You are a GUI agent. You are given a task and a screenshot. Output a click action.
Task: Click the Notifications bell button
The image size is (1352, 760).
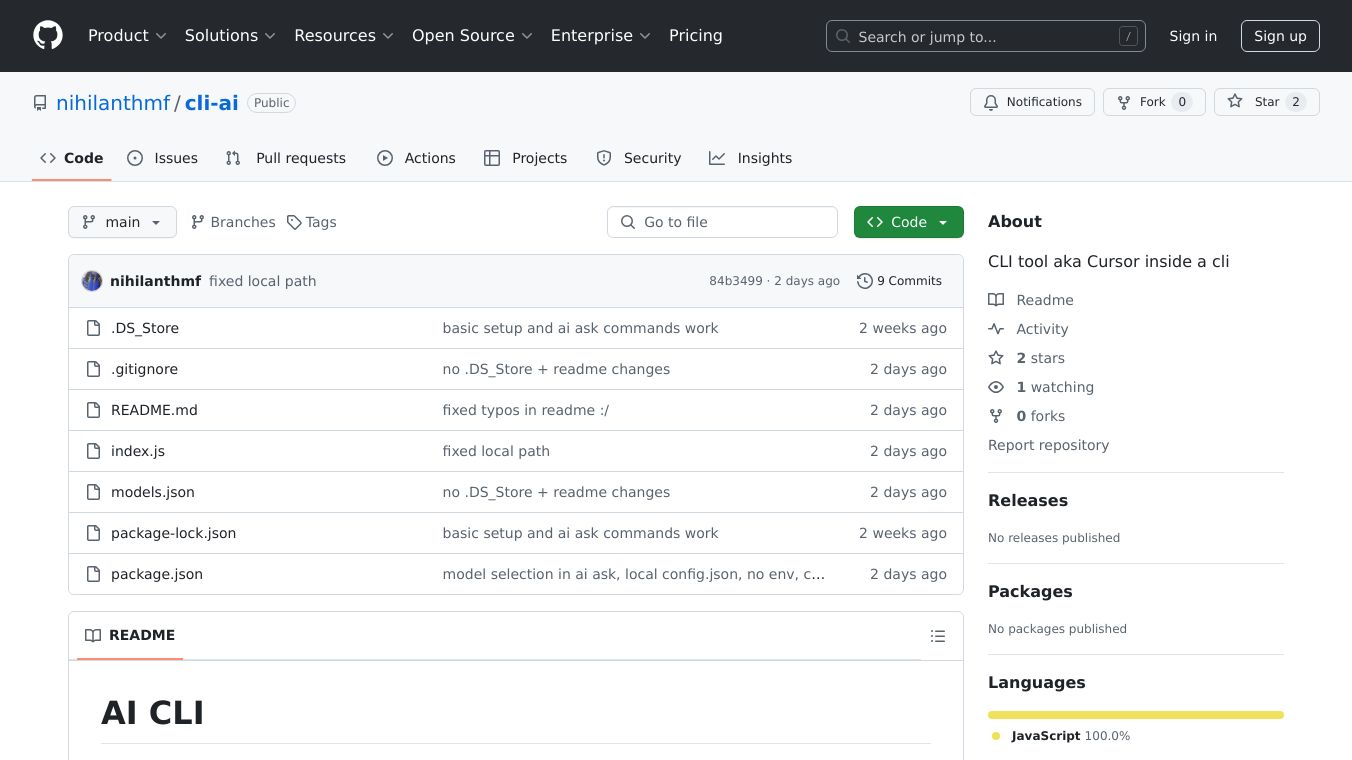click(x=1032, y=102)
